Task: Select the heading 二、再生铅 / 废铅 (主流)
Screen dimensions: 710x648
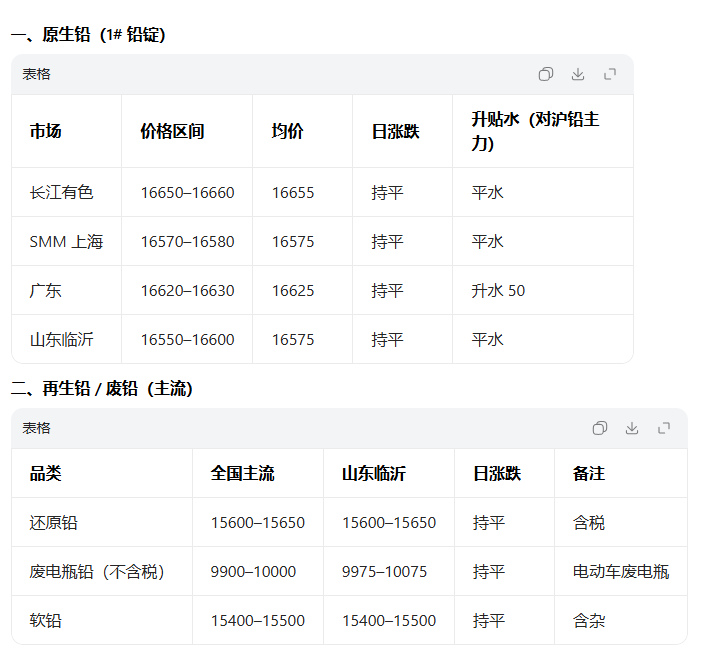Action: pos(102,389)
